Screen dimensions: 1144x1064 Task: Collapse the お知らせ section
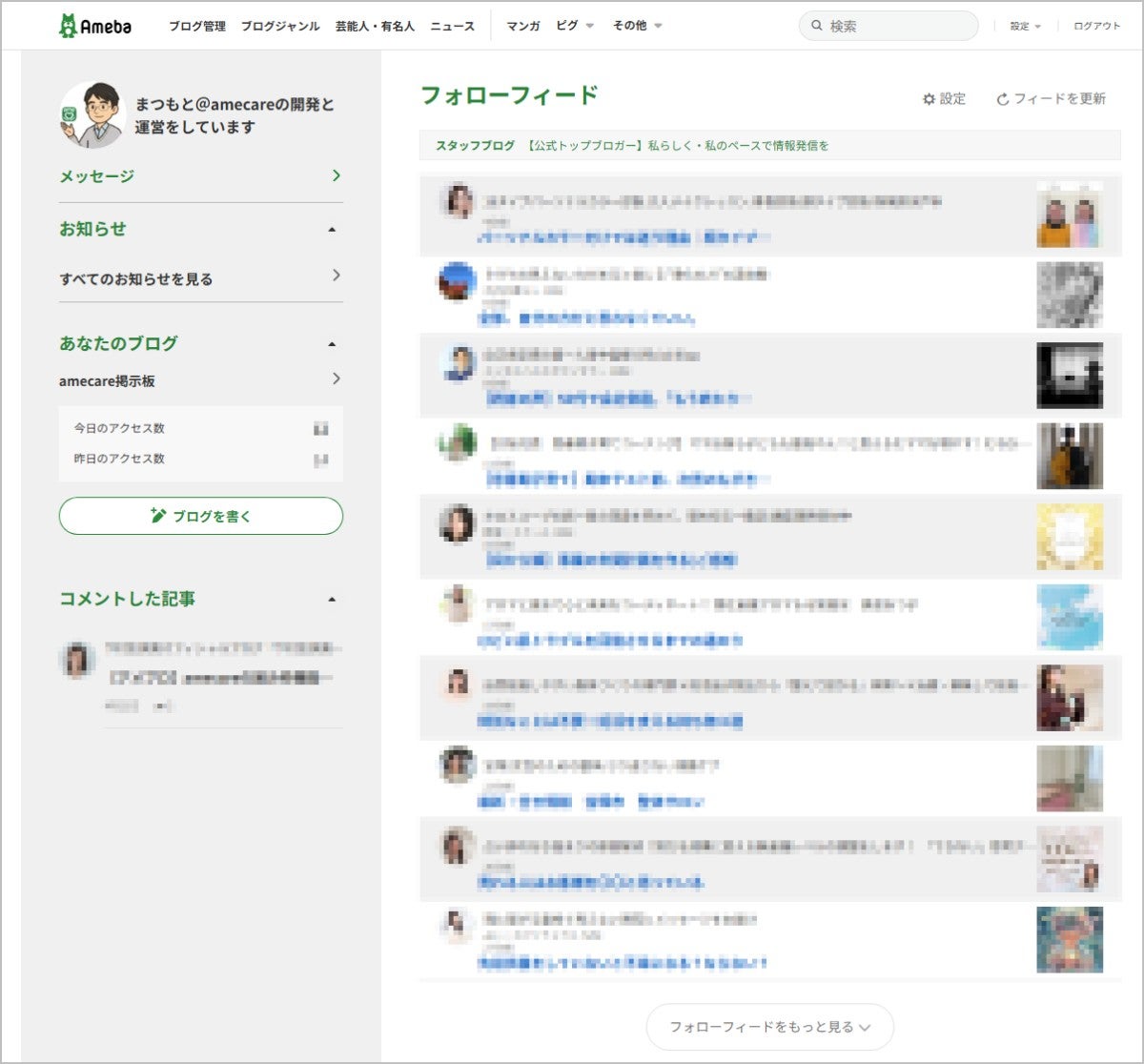(x=332, y=230)
